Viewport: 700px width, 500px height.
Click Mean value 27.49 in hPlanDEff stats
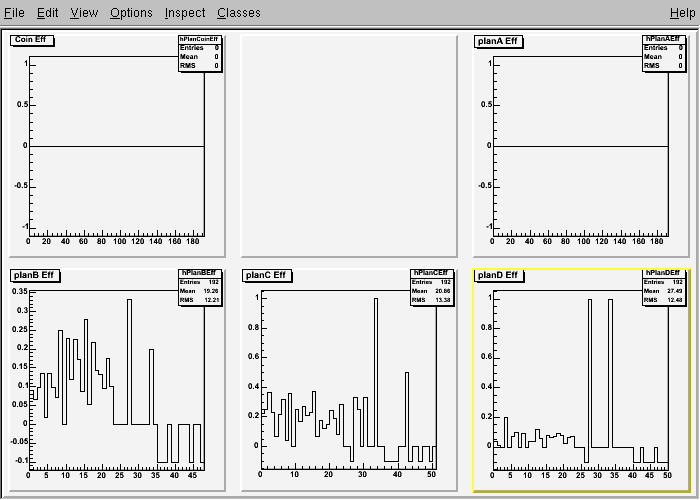(675, 291)
